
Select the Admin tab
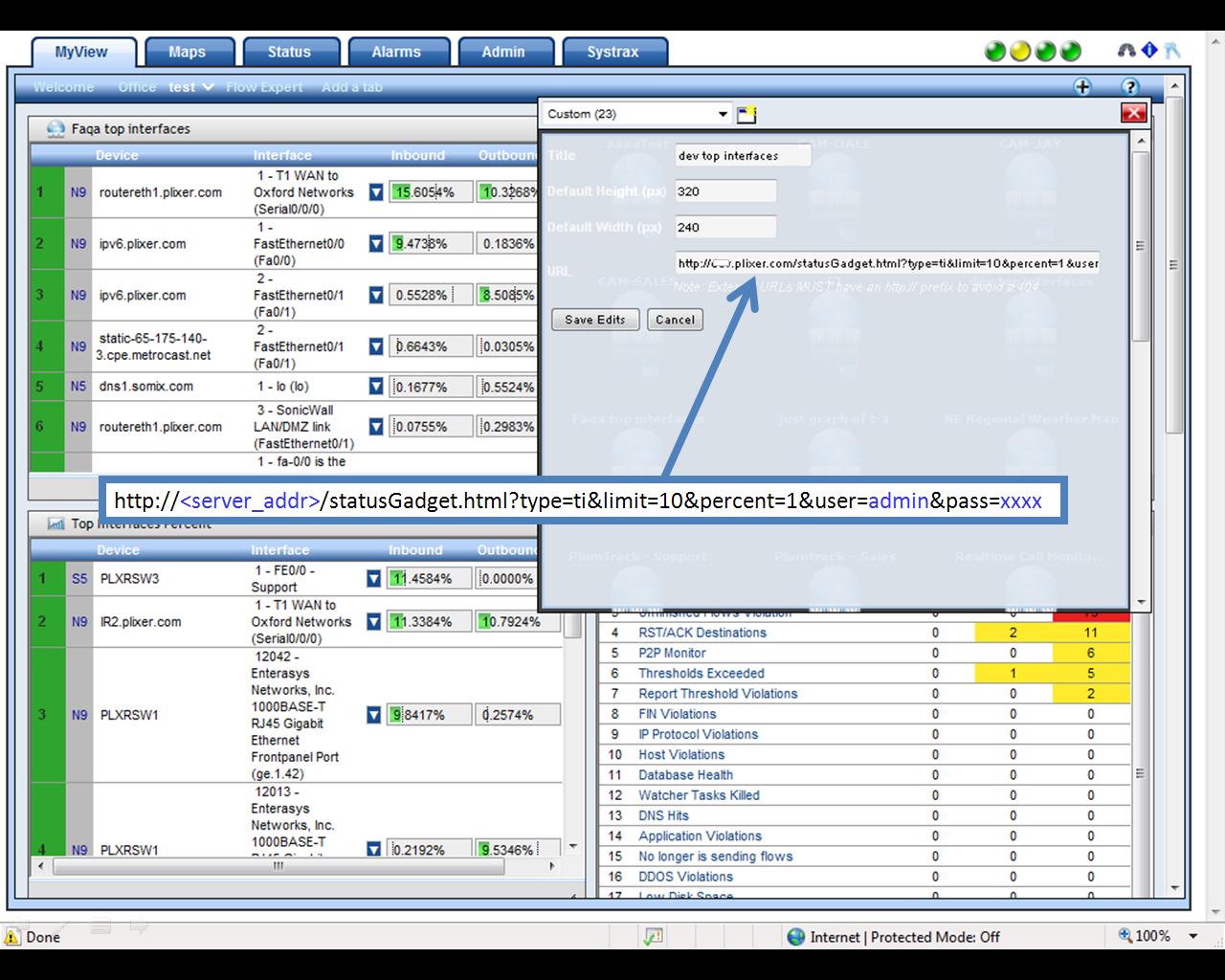click(x=503, y=52)
